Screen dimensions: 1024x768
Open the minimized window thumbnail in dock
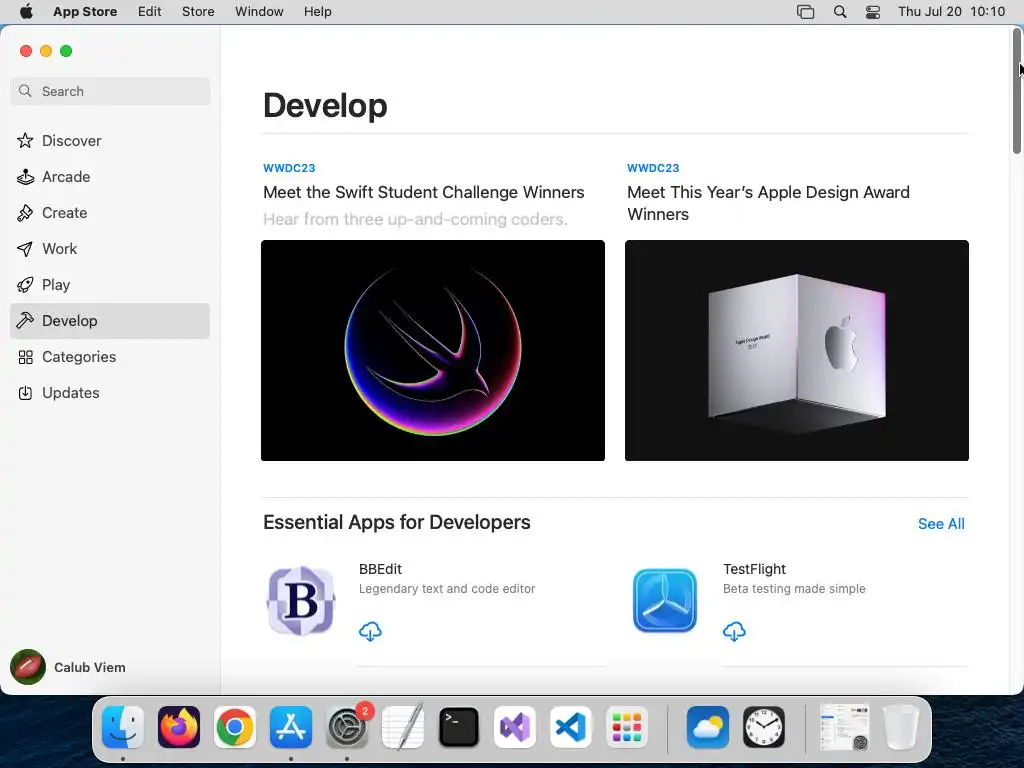[844, 727]
